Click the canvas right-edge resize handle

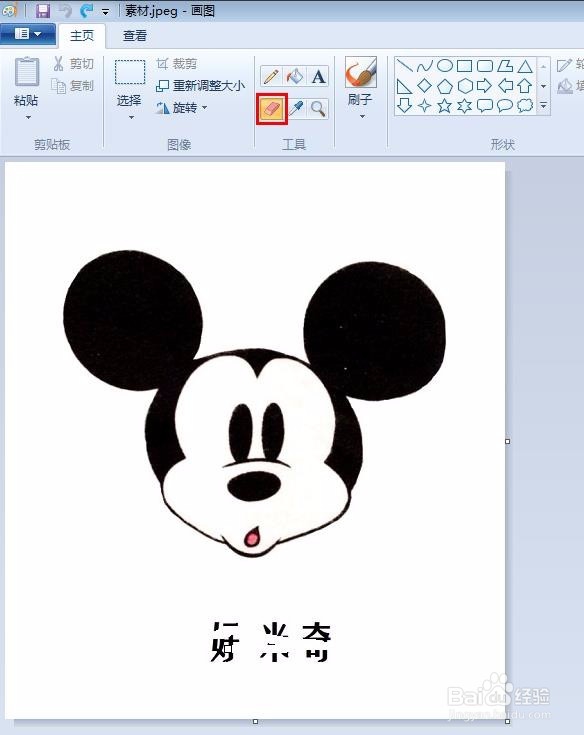coord(508,441)
